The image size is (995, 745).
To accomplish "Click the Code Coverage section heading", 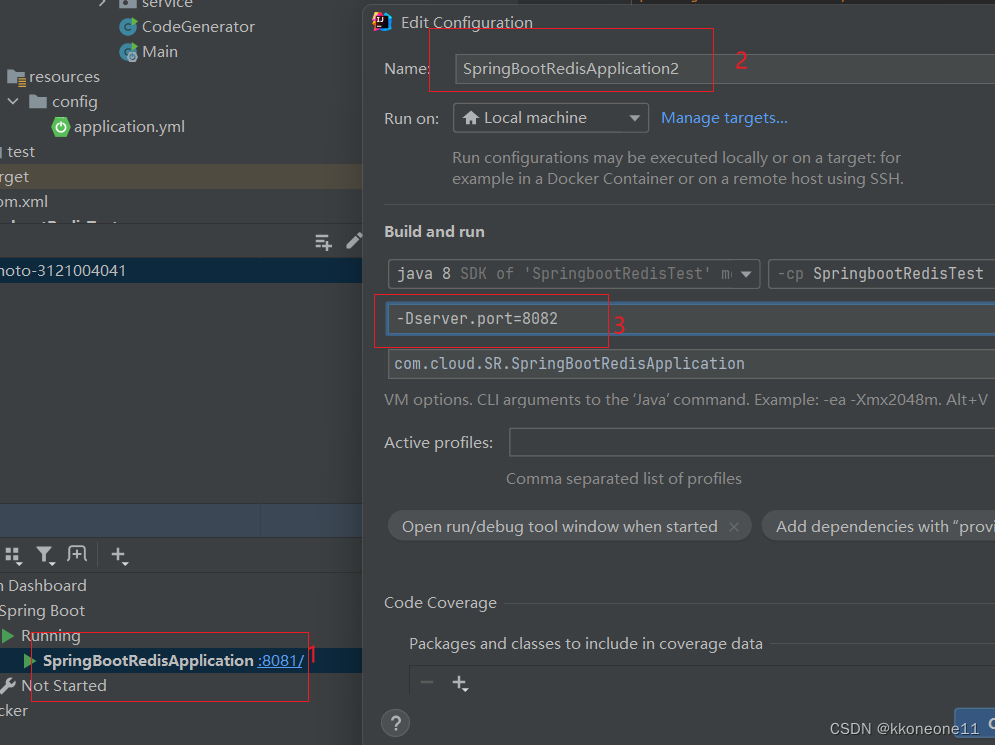I will 440,603.
